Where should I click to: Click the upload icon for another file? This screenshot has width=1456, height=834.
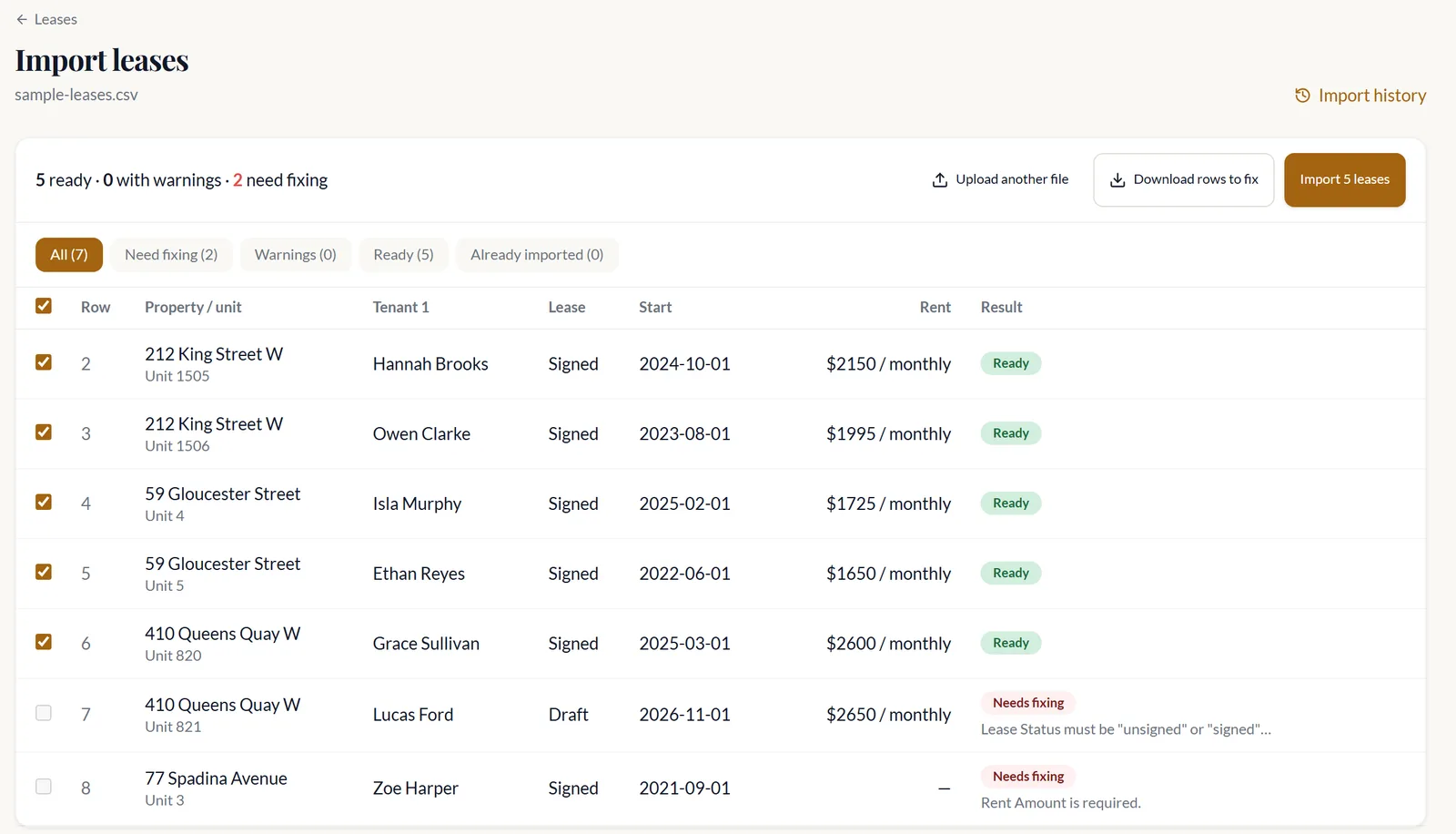[x=940, y=180]
